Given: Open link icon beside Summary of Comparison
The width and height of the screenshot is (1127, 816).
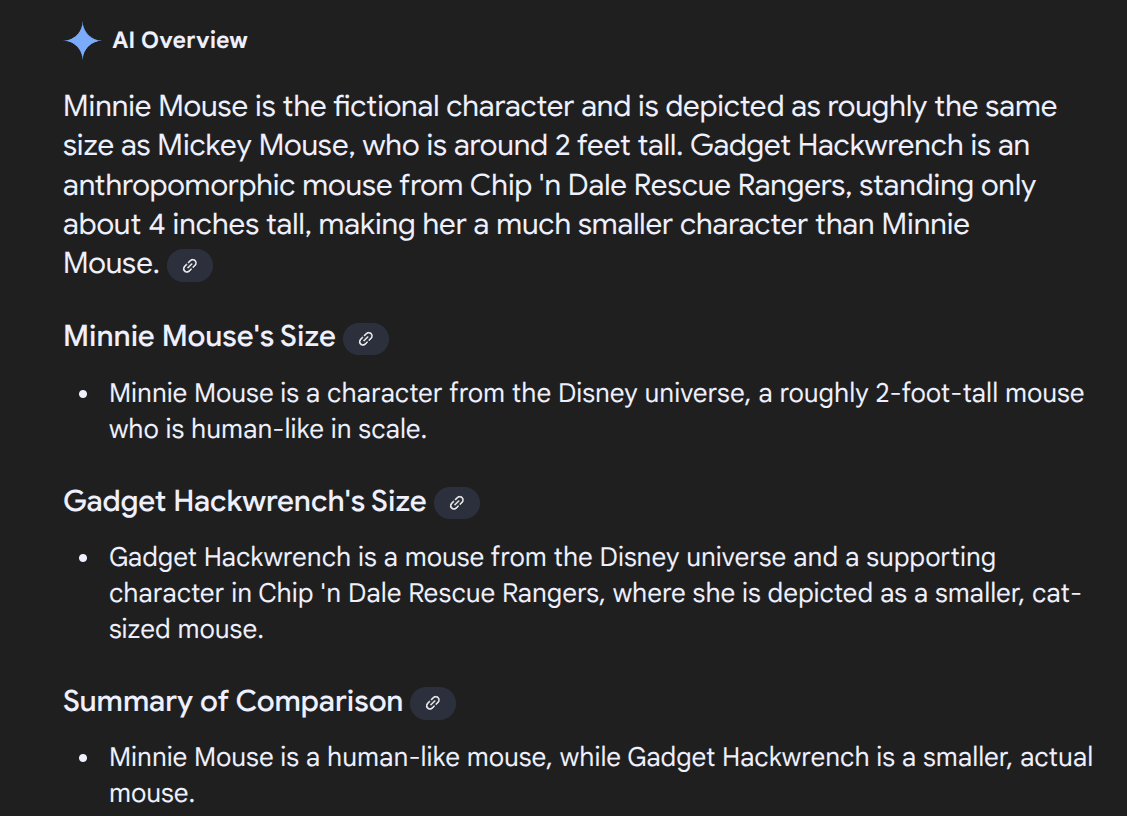Looking at the screenshot, I should (x=433, y=703).
